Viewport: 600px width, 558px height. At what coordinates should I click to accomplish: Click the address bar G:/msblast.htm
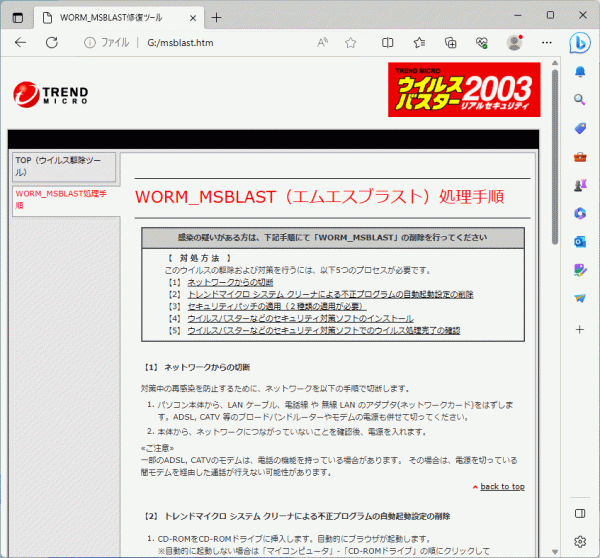click(x=180, y=43)
